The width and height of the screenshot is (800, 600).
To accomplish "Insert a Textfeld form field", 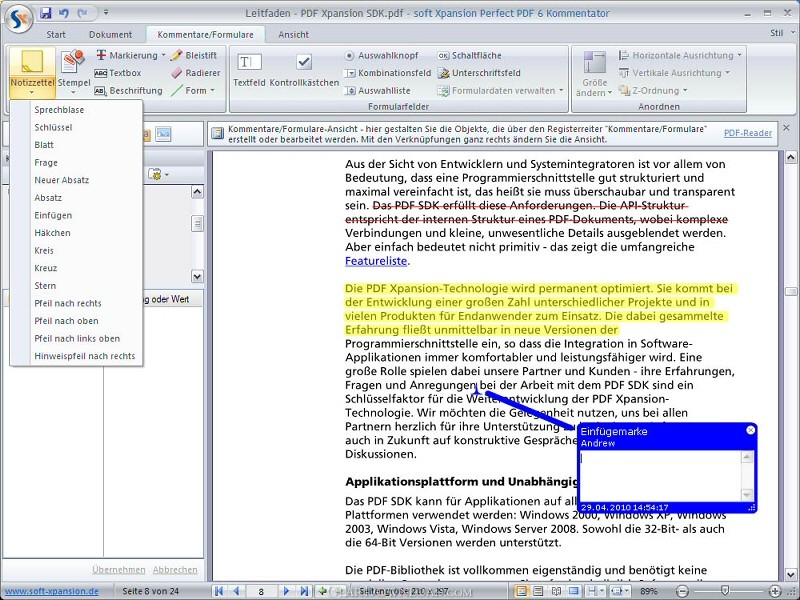I will coord(248,70).
